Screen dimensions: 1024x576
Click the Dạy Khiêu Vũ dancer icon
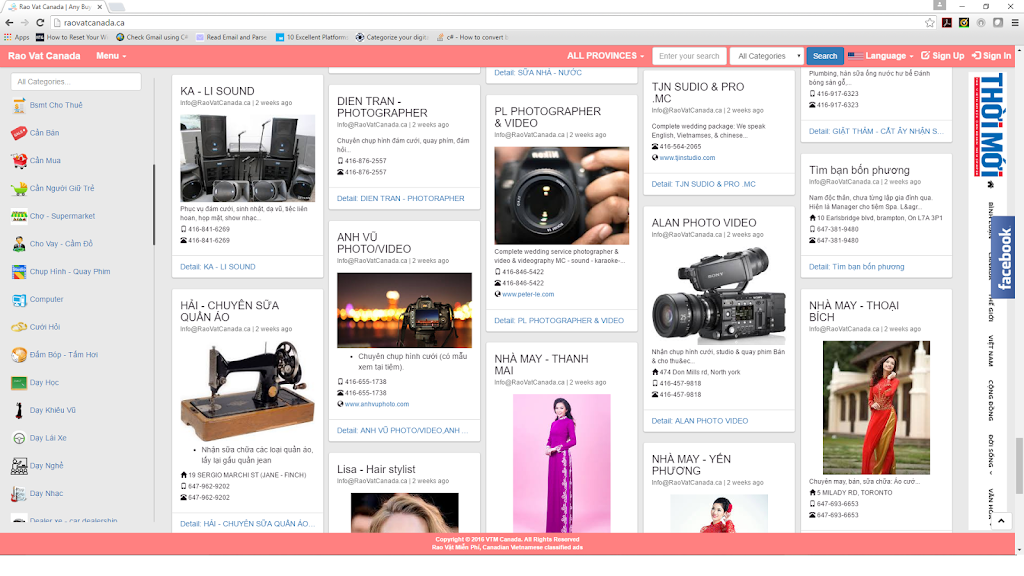click(19, 410)
